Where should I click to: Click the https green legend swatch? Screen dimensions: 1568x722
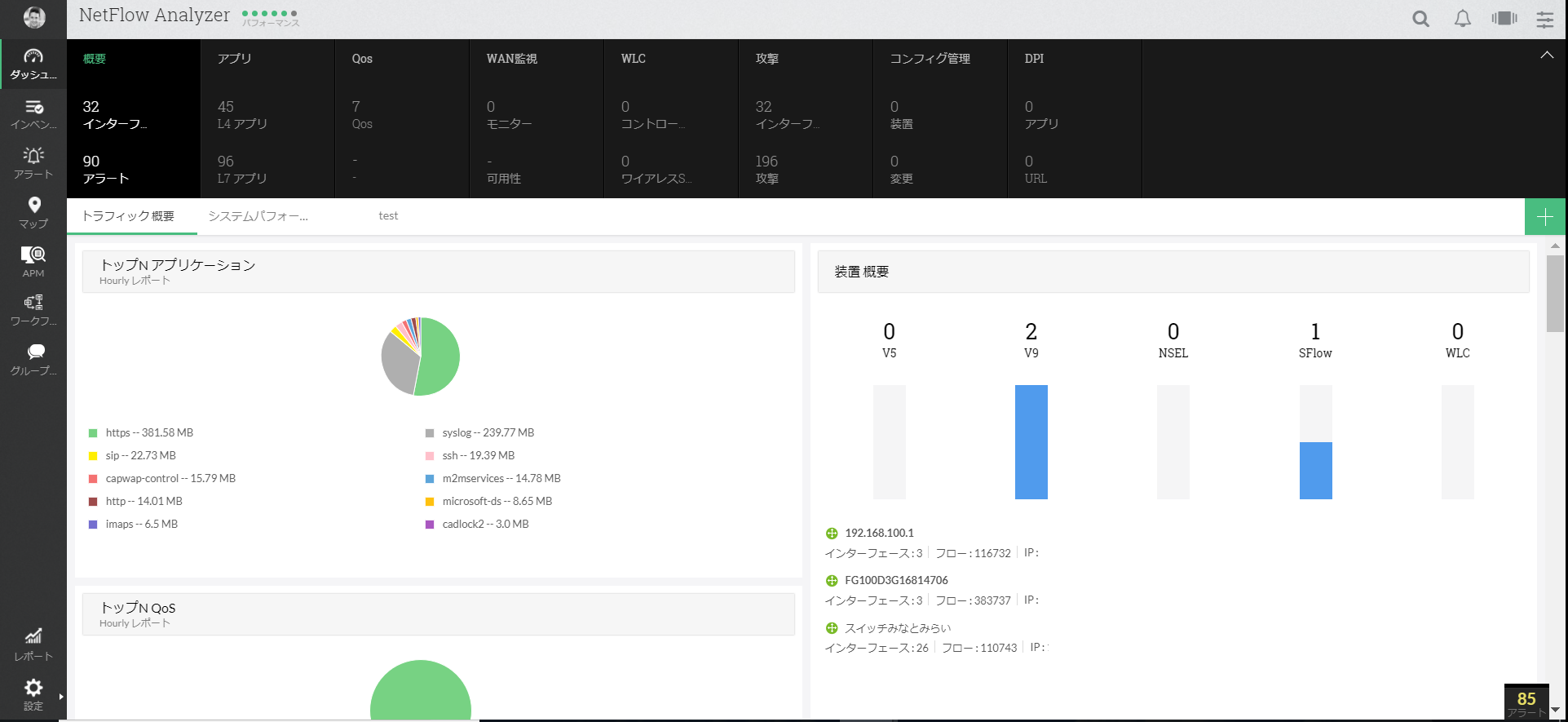click(93, 433)
